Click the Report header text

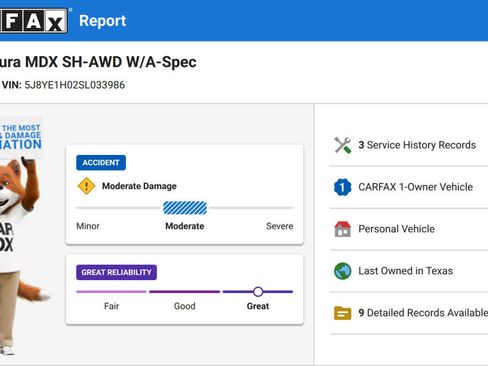pos(103,21)
